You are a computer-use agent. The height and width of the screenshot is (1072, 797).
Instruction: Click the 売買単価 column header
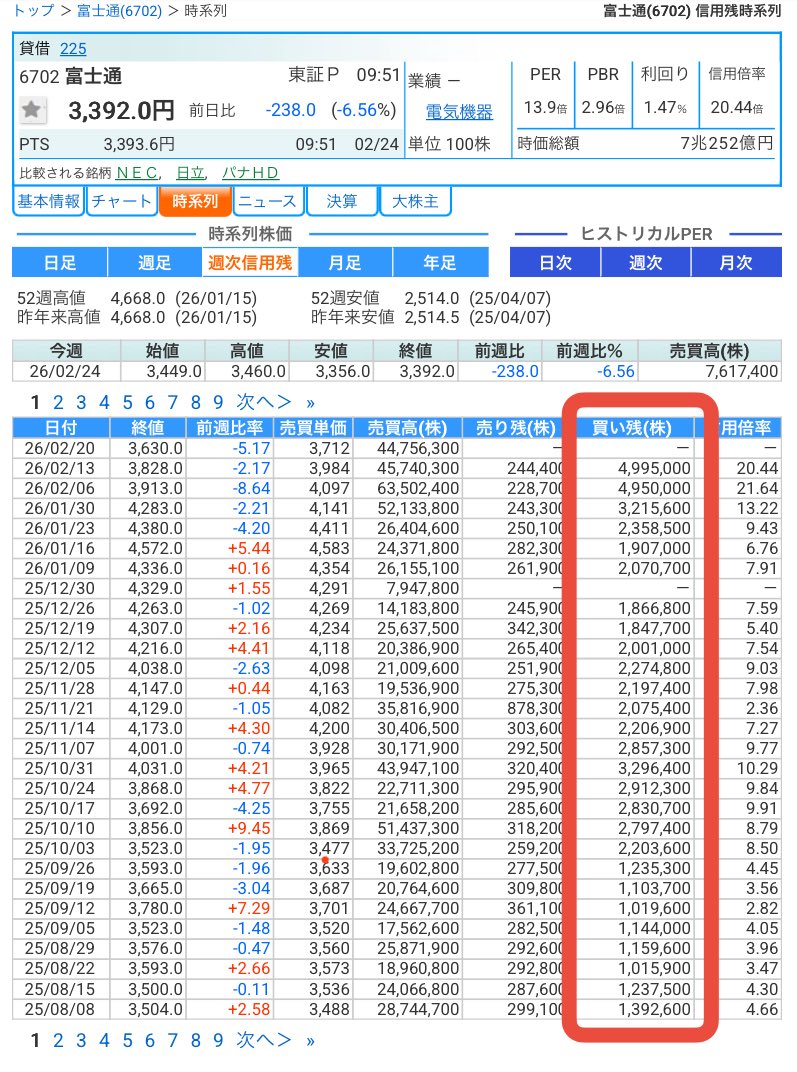314,428
